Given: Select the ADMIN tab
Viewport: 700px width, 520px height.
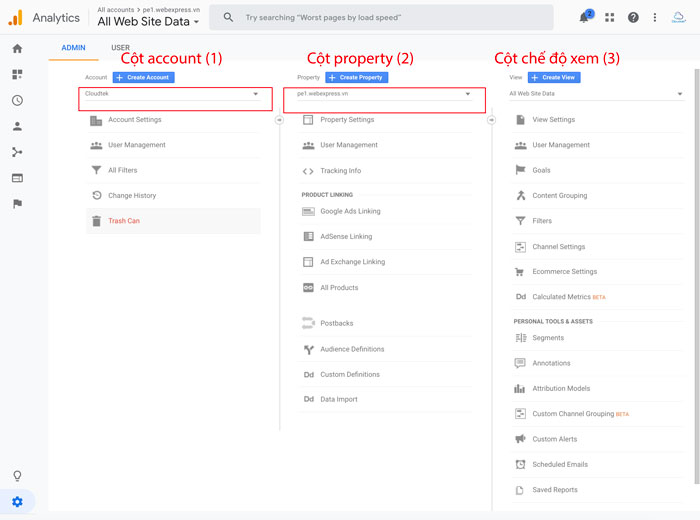Looking at the screenshot, I should (x=73, y=48).
